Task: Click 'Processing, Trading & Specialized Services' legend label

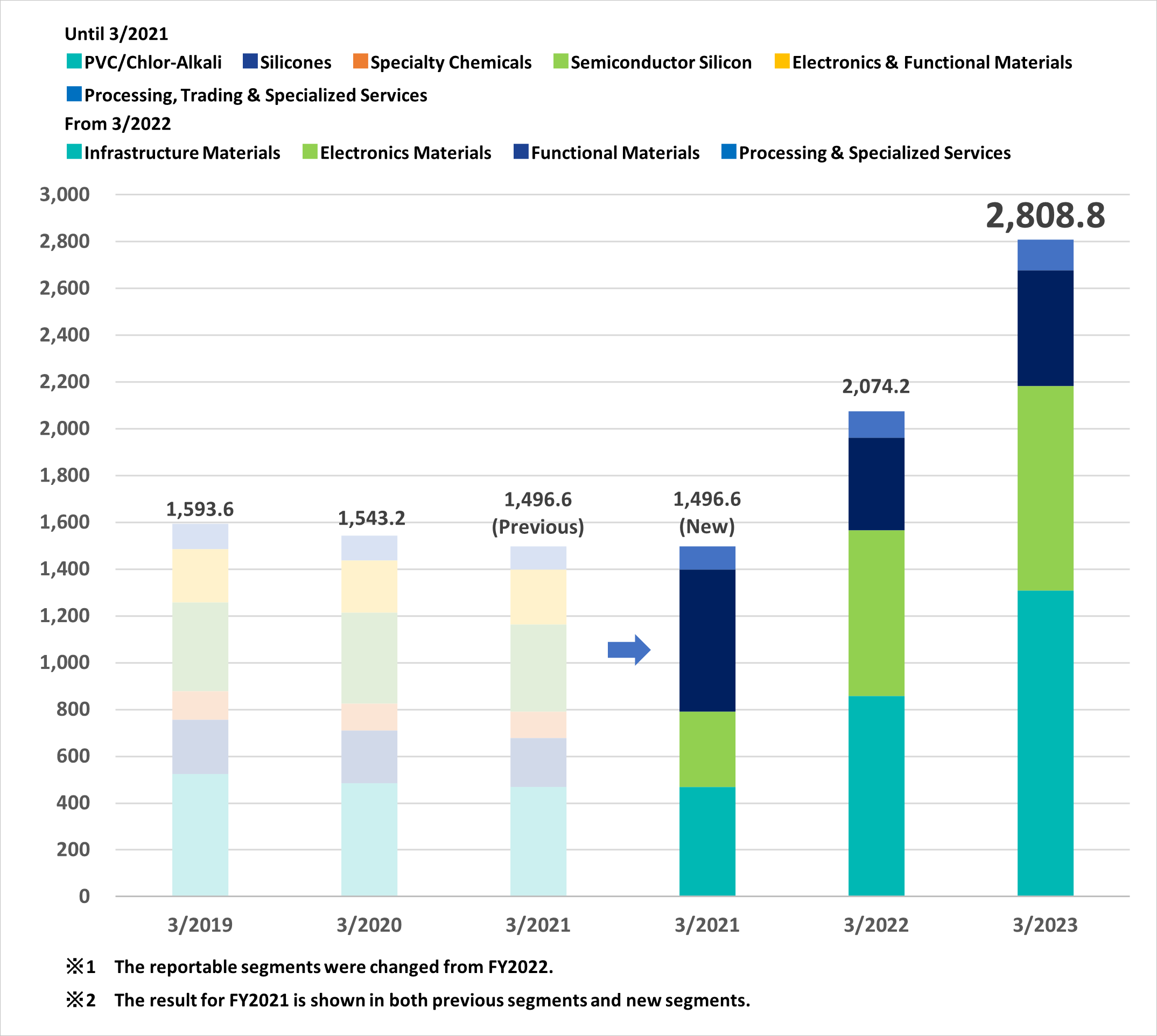Action: tap(256, 96)
